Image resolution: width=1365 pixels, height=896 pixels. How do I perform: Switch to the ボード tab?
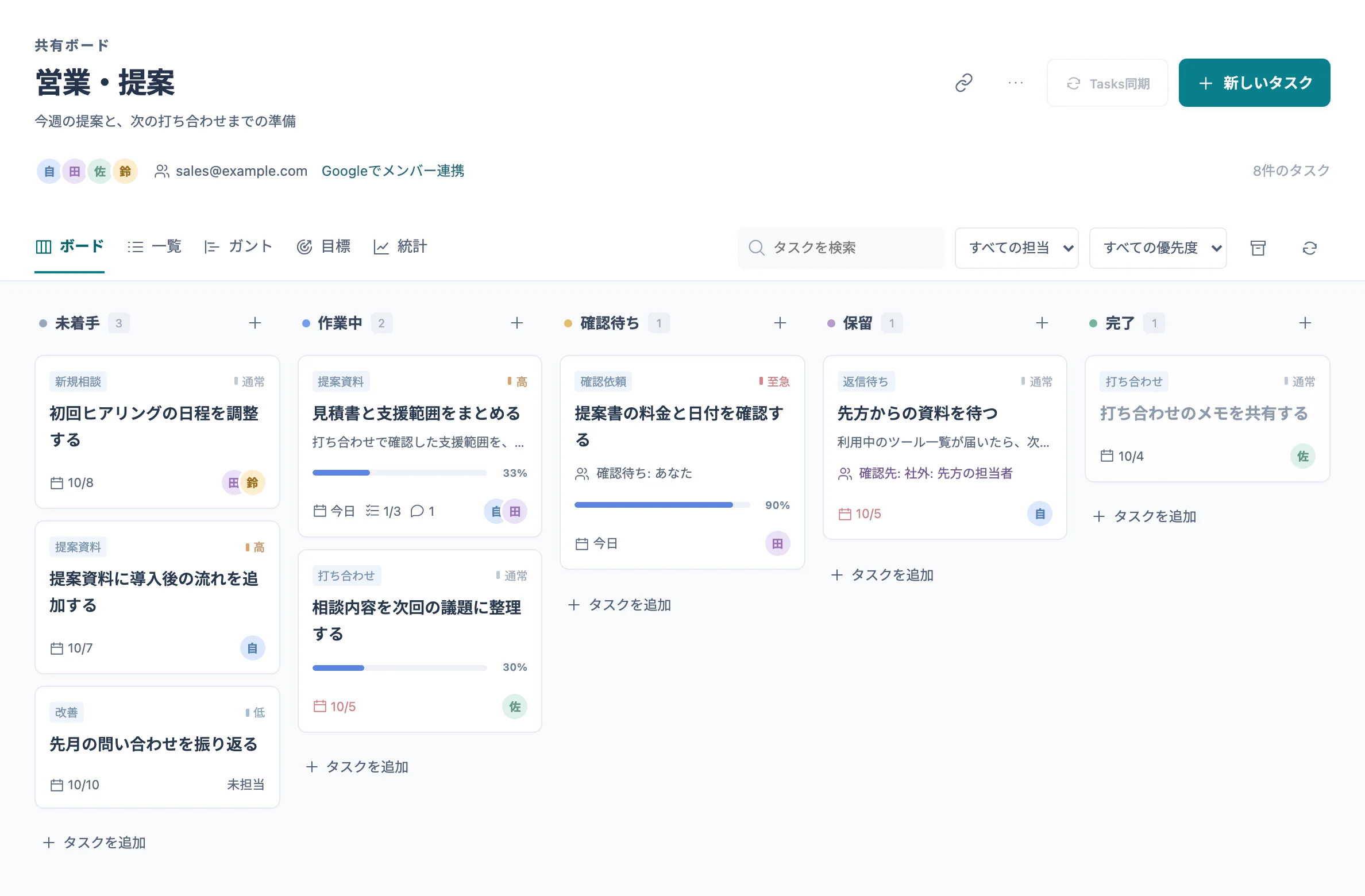tap(70, 247)
